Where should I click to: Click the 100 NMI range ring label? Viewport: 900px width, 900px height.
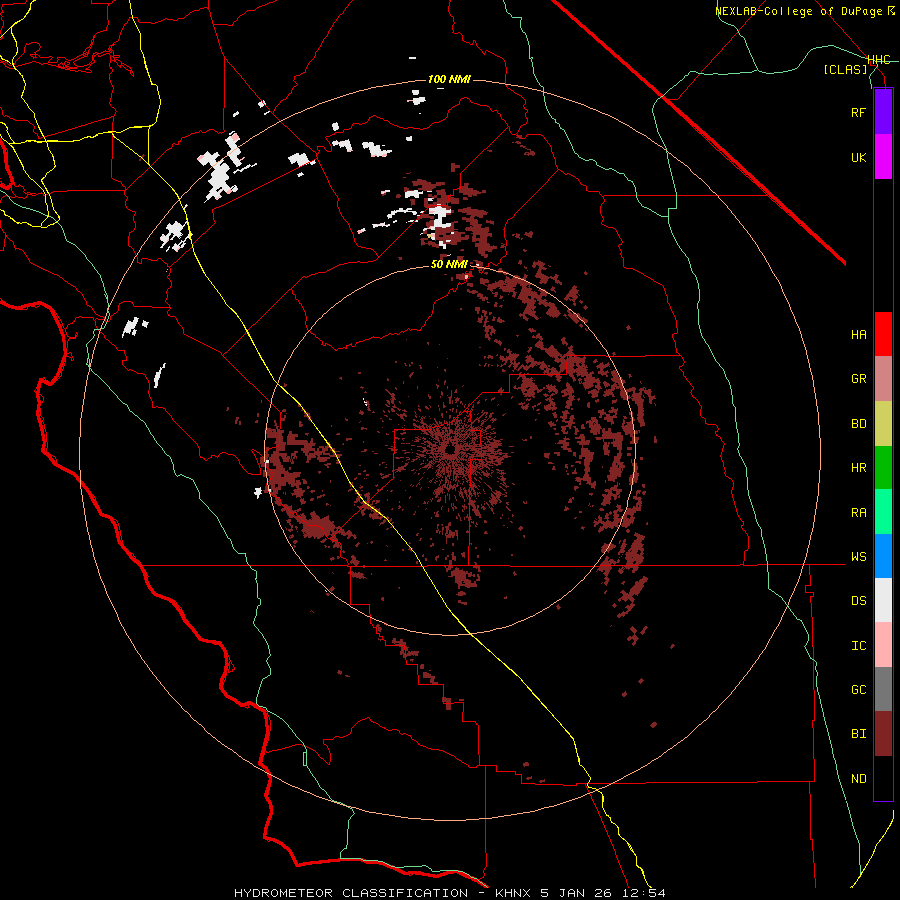coord(449,79)
